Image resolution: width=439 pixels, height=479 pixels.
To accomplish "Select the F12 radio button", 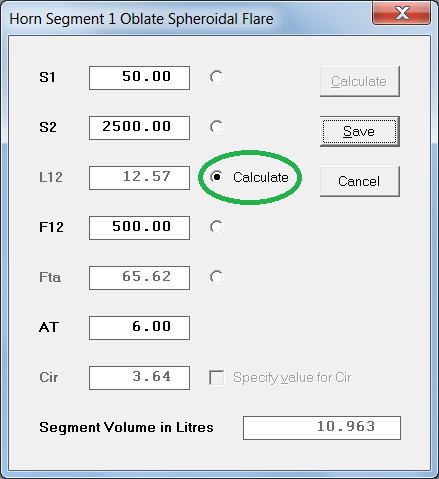I will [217, 227].
